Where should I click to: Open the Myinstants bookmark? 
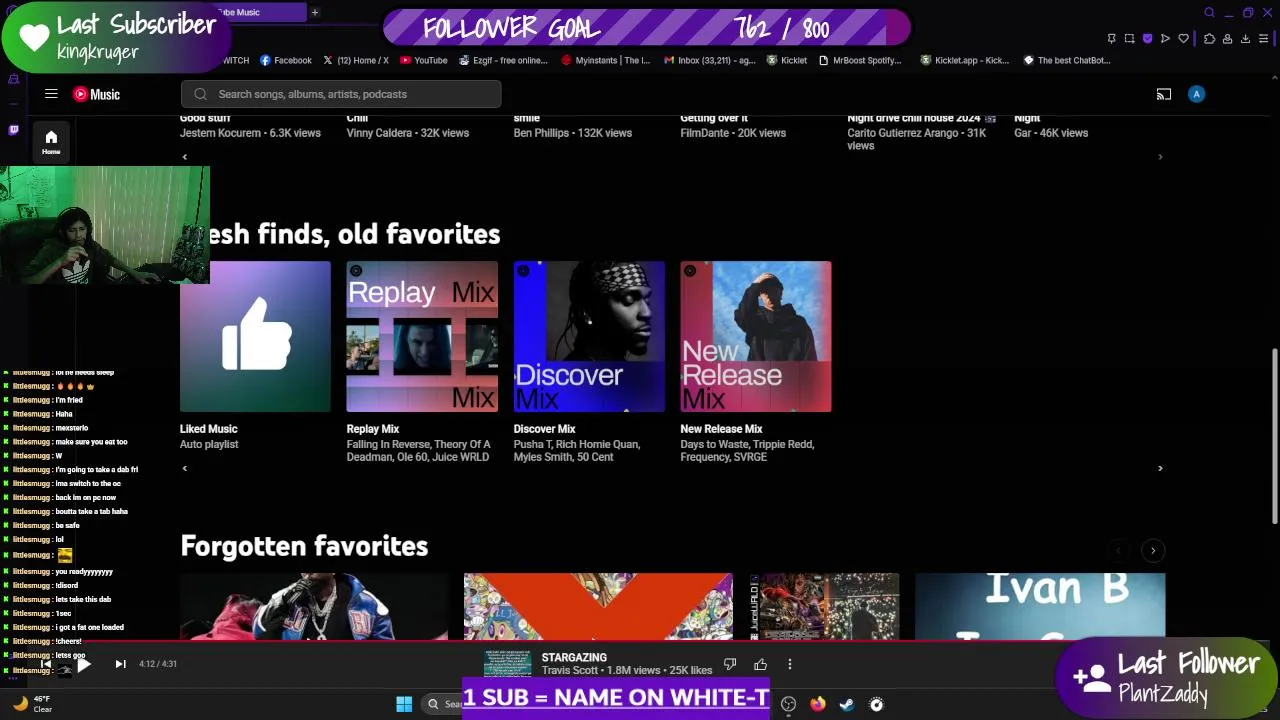(x=606, y=60)
